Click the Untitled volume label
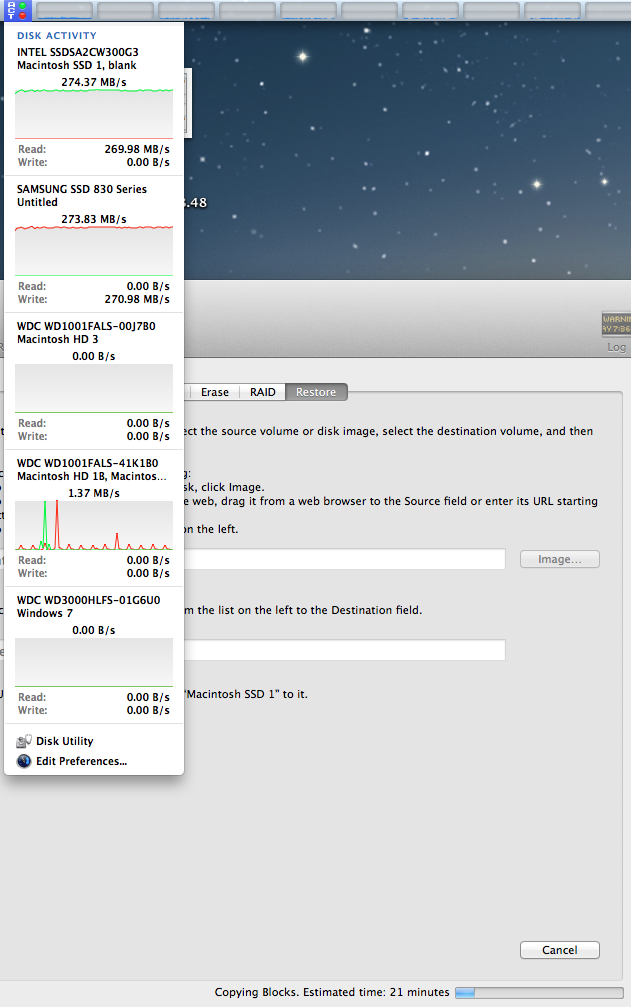This screenshot has width=631, height=1007. pos(37,202)
